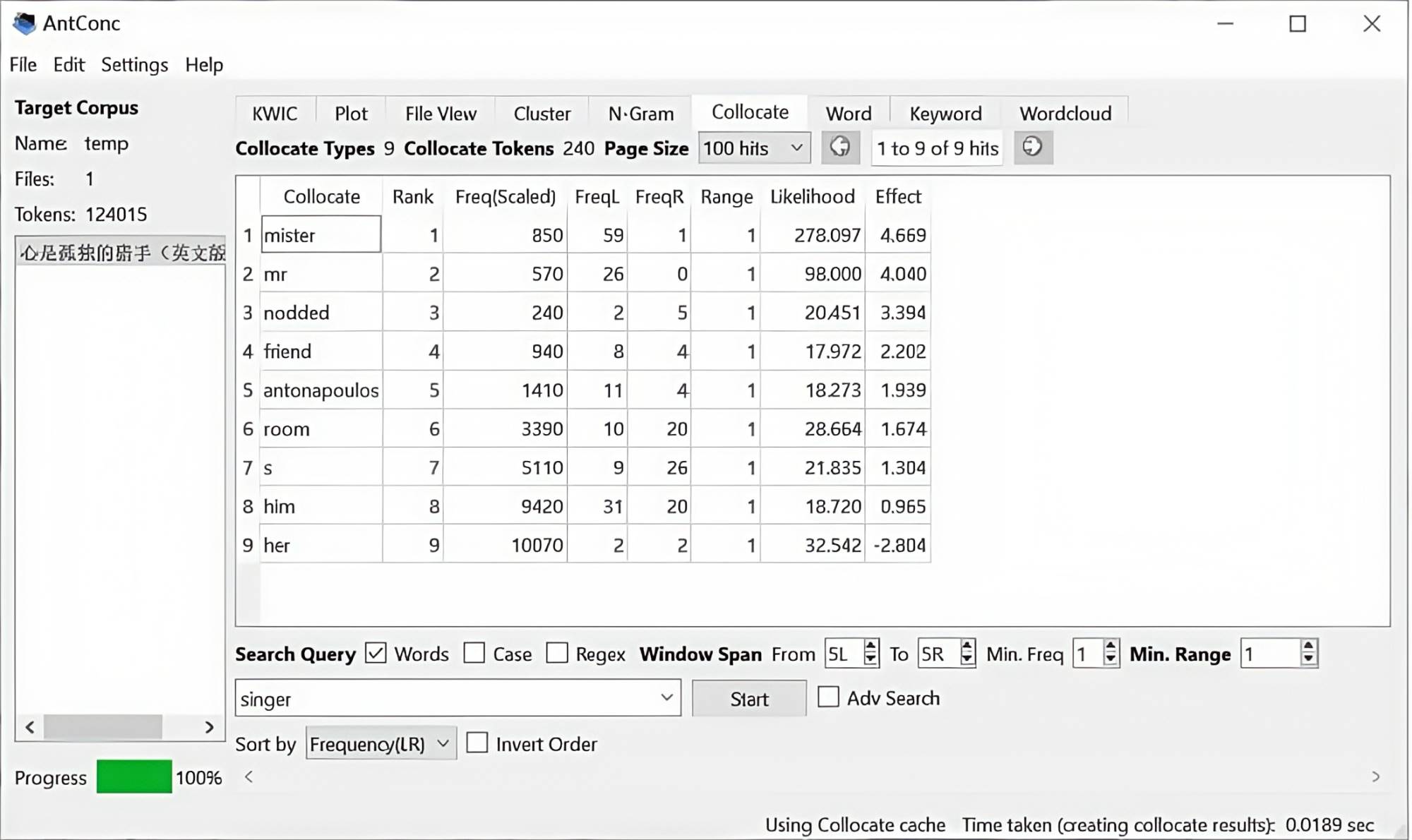Increase the Min. Freq stepper value

1111,647
